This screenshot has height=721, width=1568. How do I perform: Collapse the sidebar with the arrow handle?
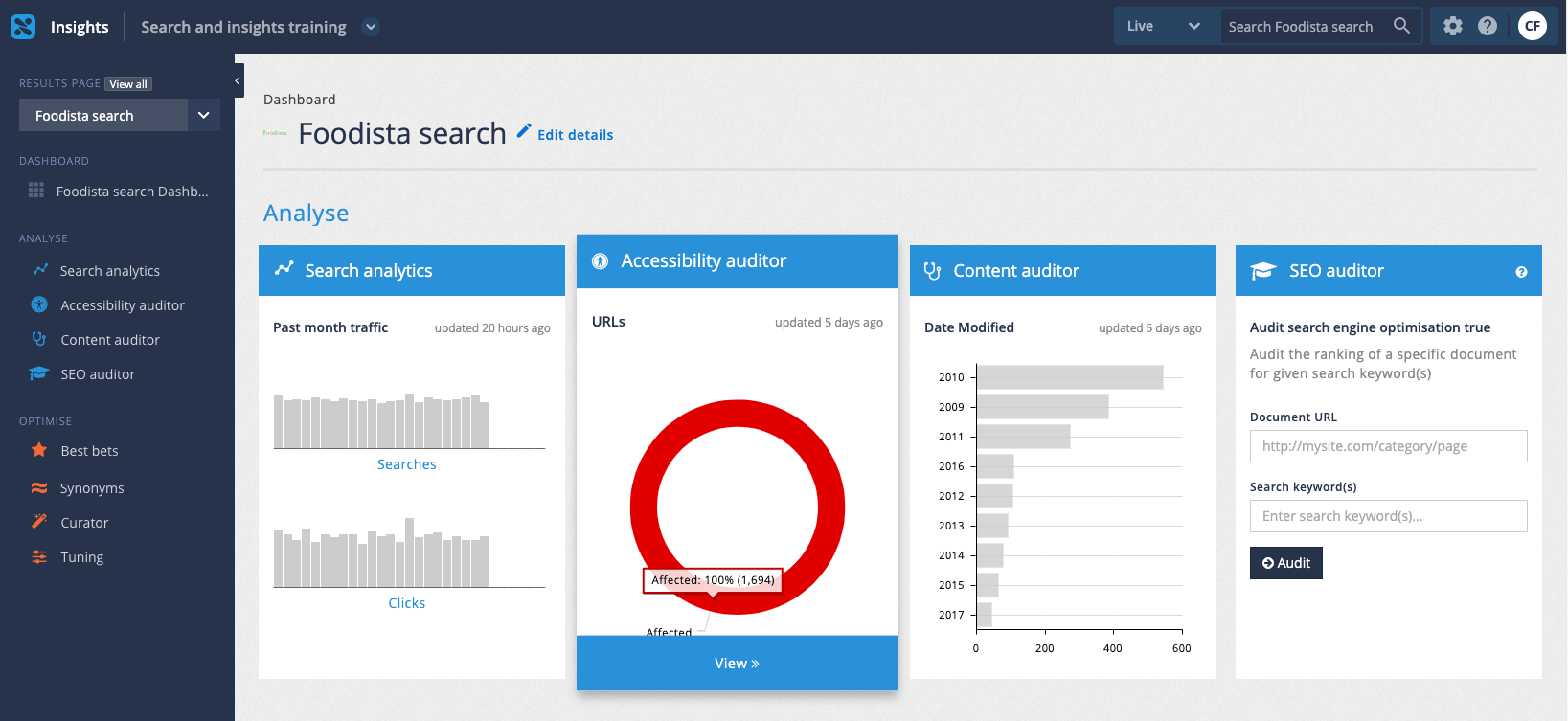tap(239, 80)
